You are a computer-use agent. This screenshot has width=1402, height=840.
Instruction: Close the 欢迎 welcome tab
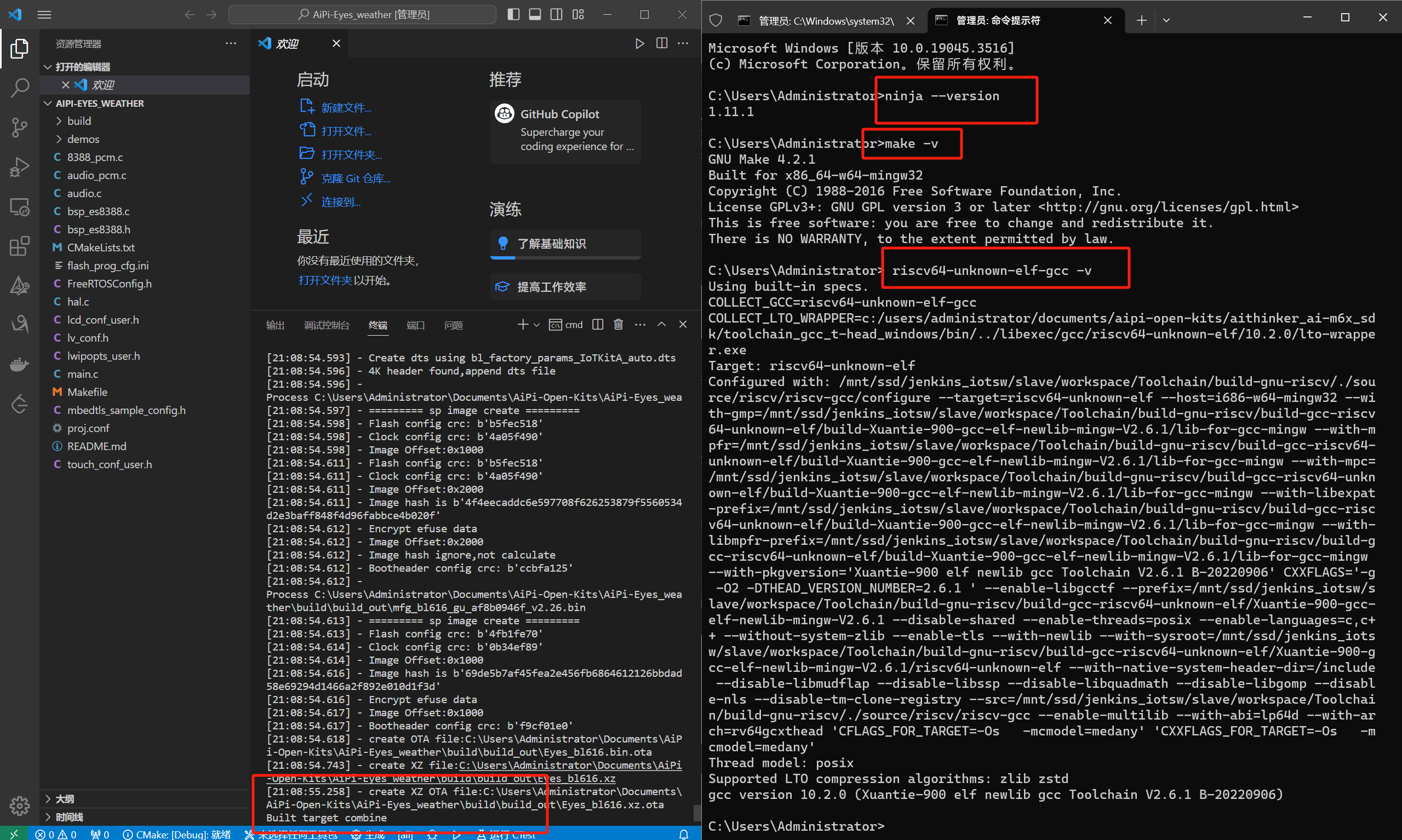[x=336, y=44]
